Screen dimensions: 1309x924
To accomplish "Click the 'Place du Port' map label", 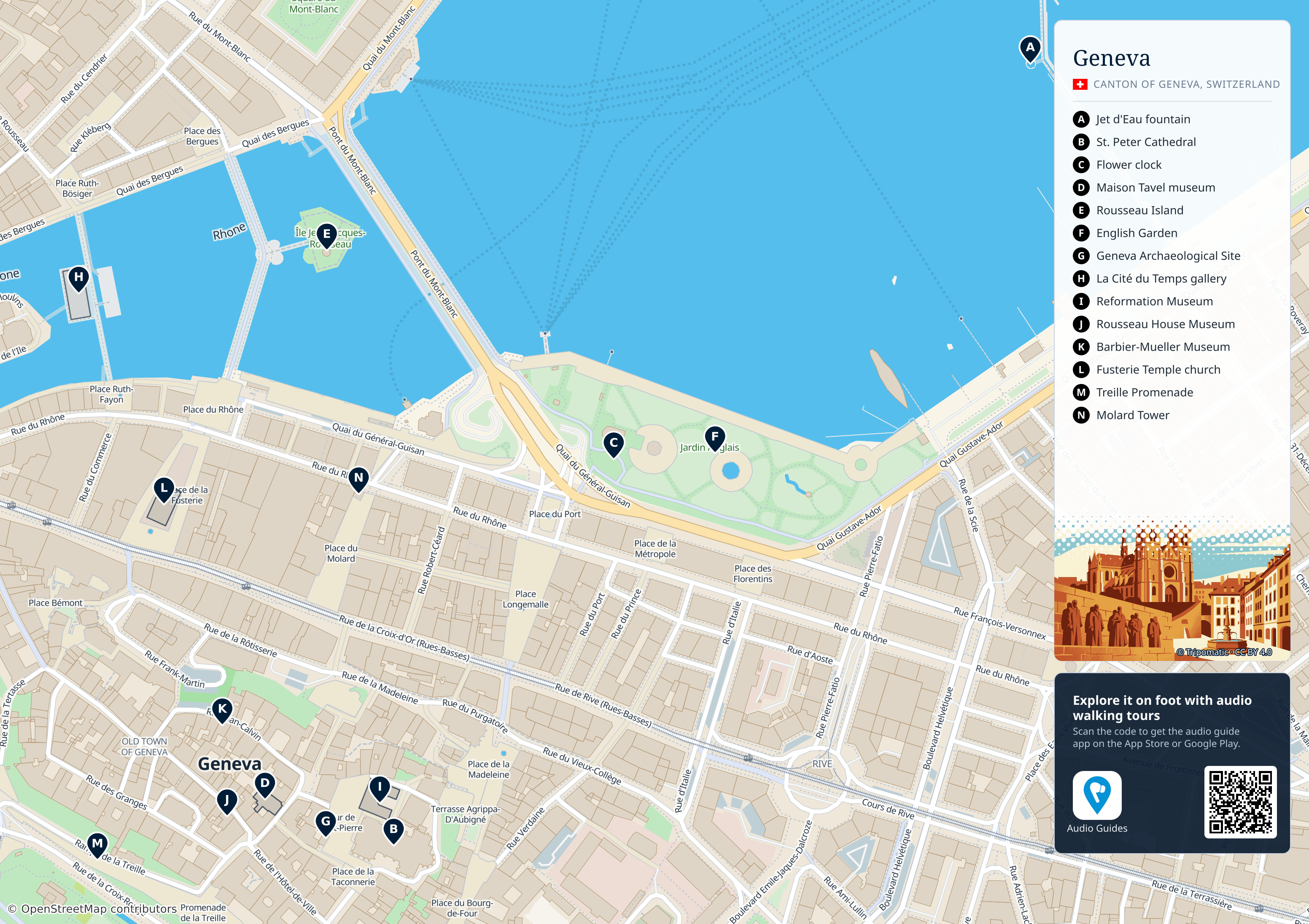I will pyautogui.click(x=555, y=514).
